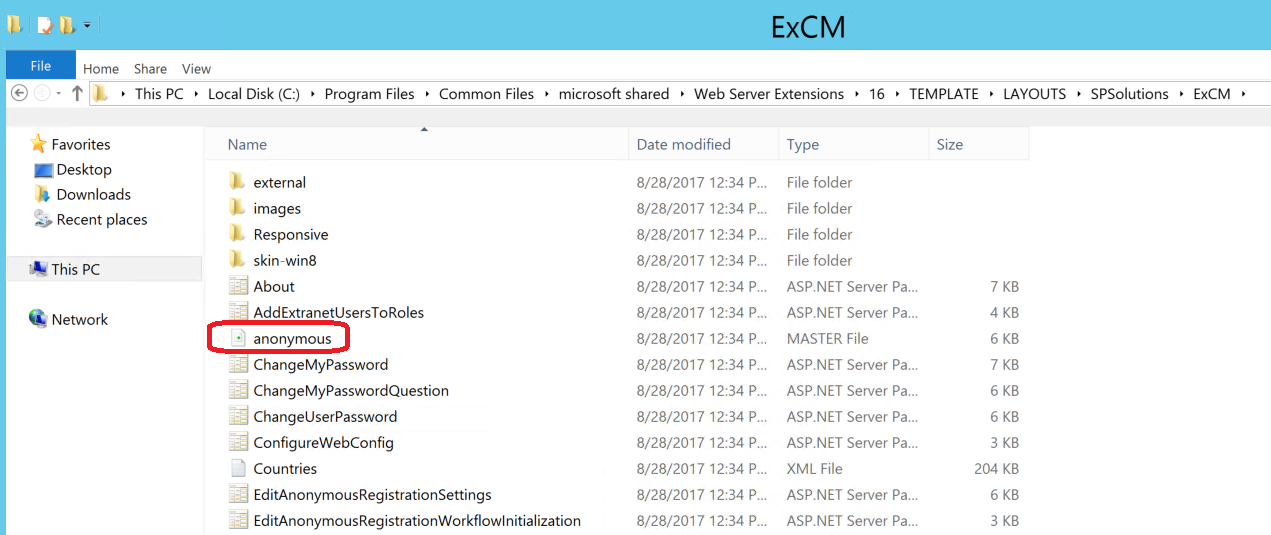This screenshot has height=535, width=1271.
Task: Click the SPSolutions breadcrumb segment
Action: [1129, 94]
